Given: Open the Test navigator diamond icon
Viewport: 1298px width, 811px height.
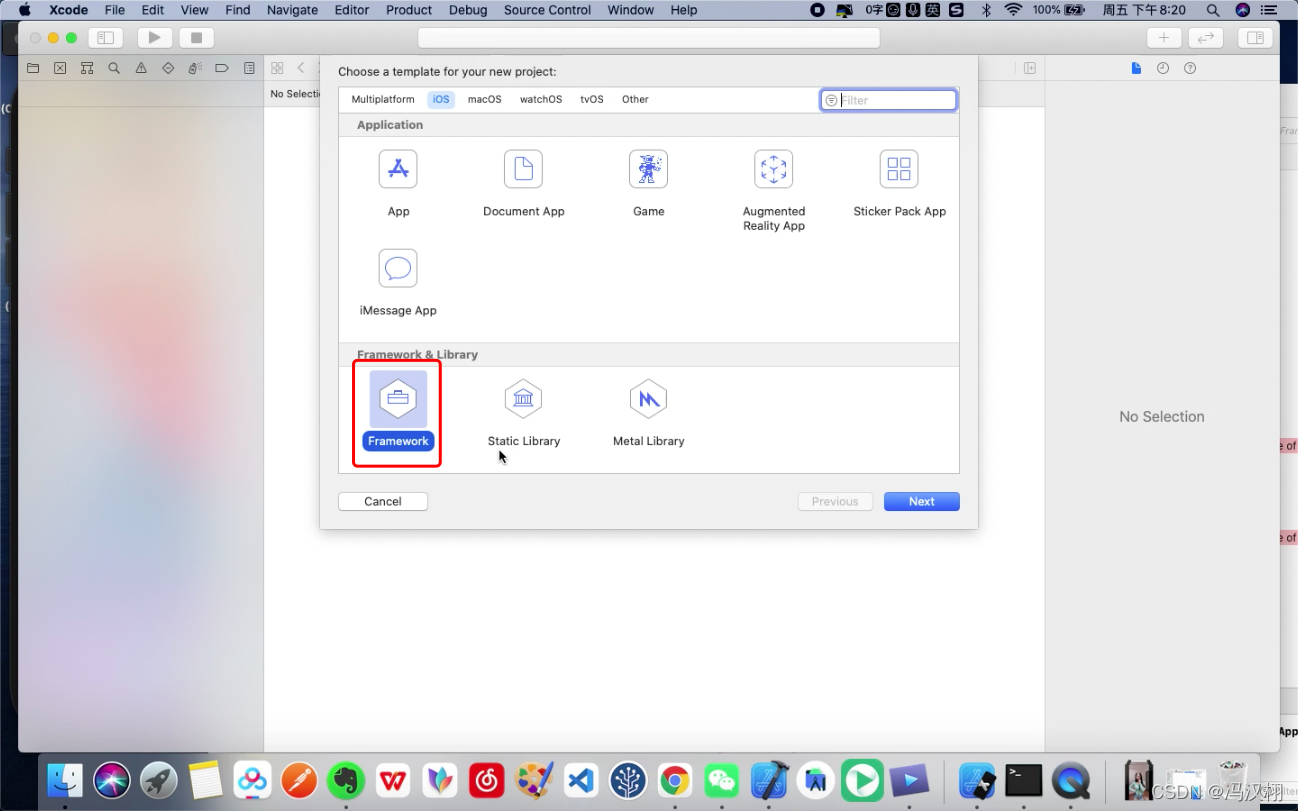Looking at the screenshot, I should (168, 68).
